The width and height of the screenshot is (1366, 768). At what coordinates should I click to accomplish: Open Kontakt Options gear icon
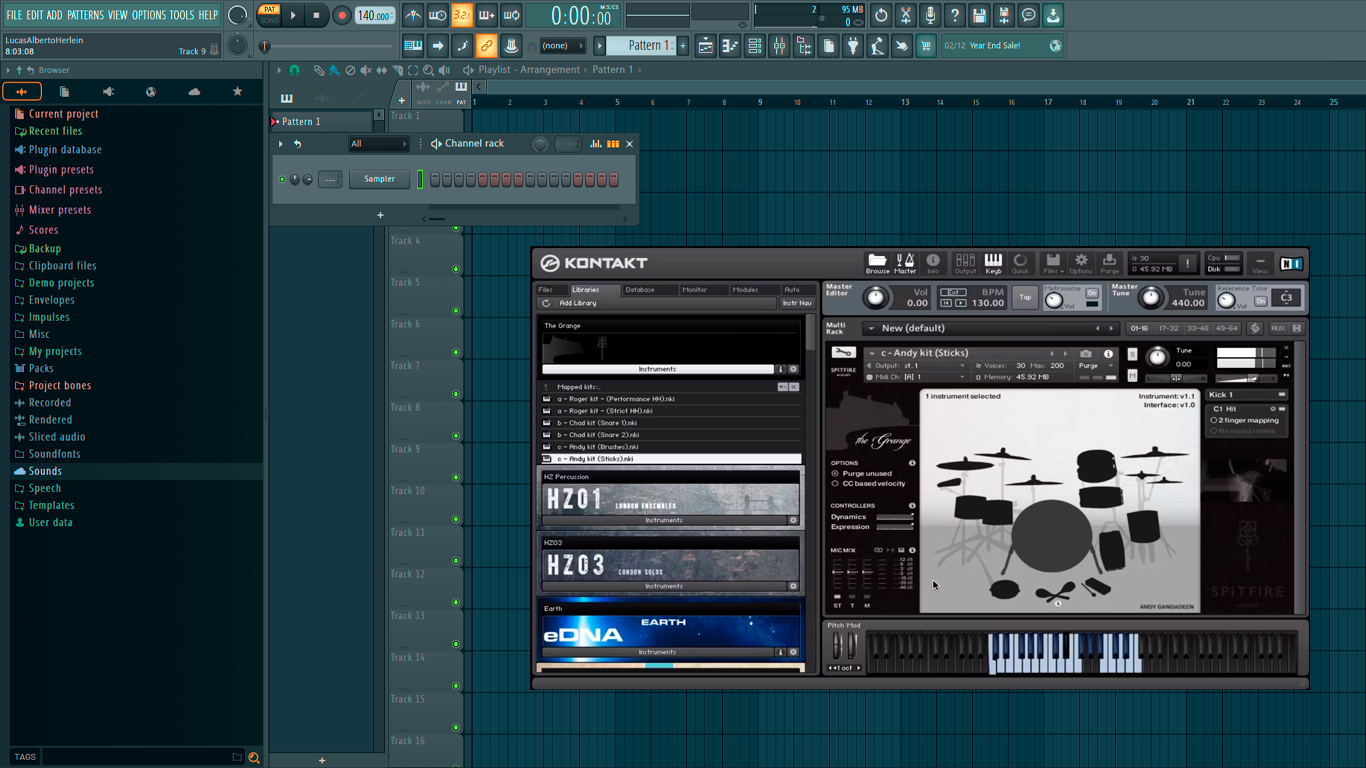[x=1081, y=263]
